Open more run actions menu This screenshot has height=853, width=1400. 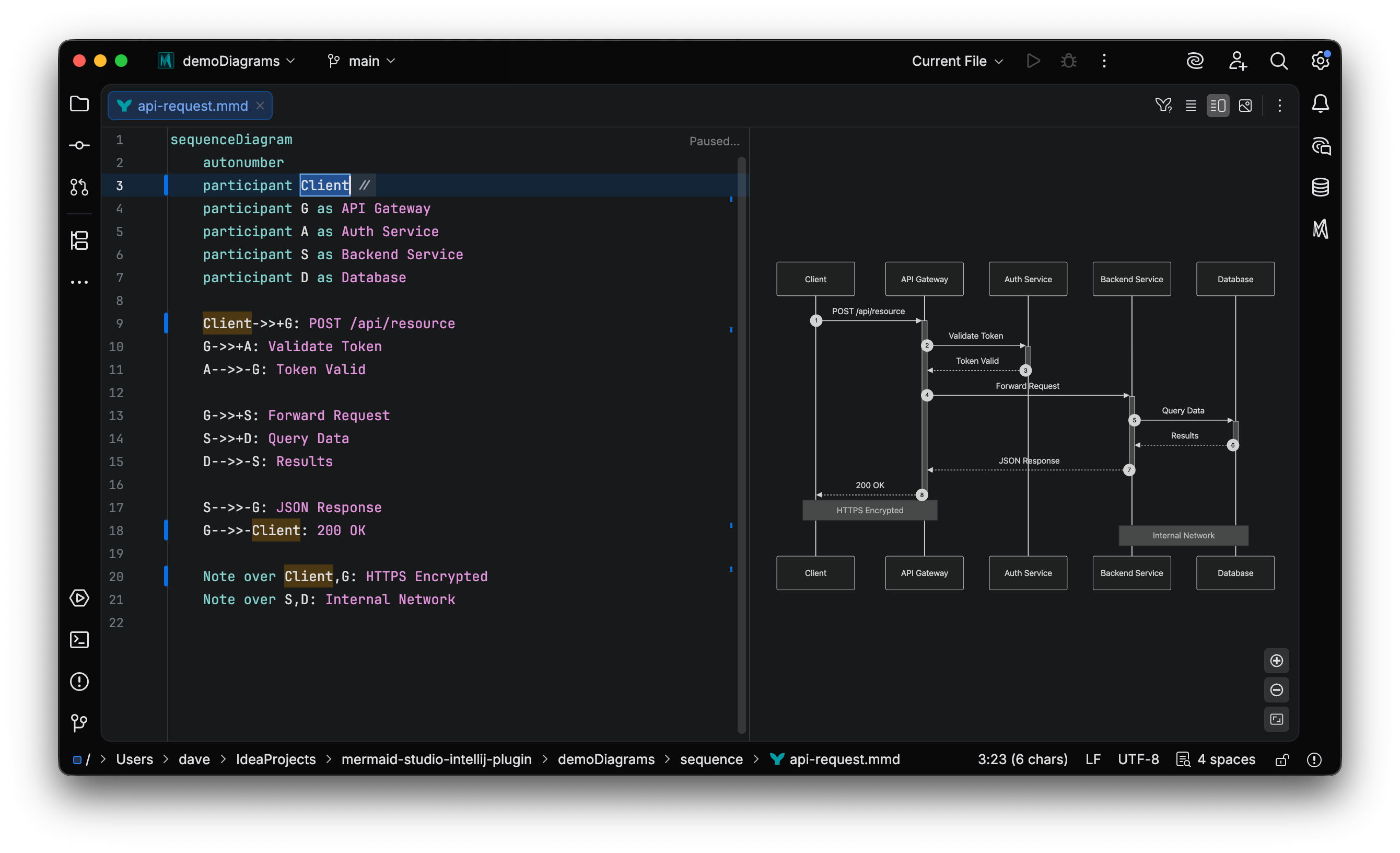click(x=1104, y=61)
